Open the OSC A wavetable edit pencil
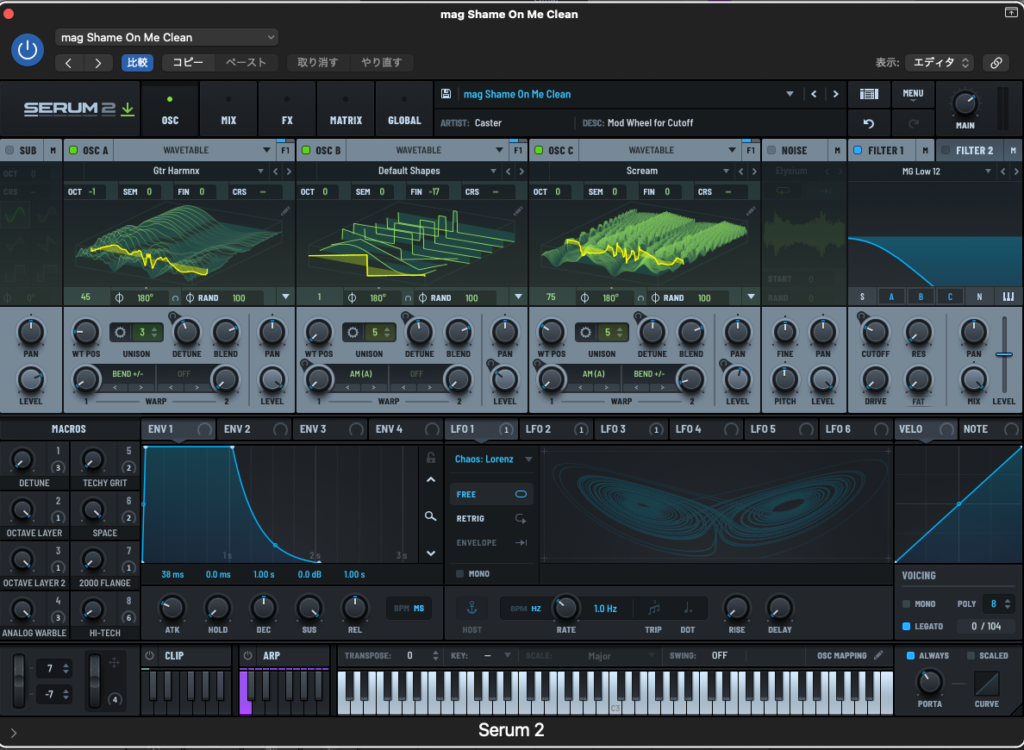 pos(285,211)
